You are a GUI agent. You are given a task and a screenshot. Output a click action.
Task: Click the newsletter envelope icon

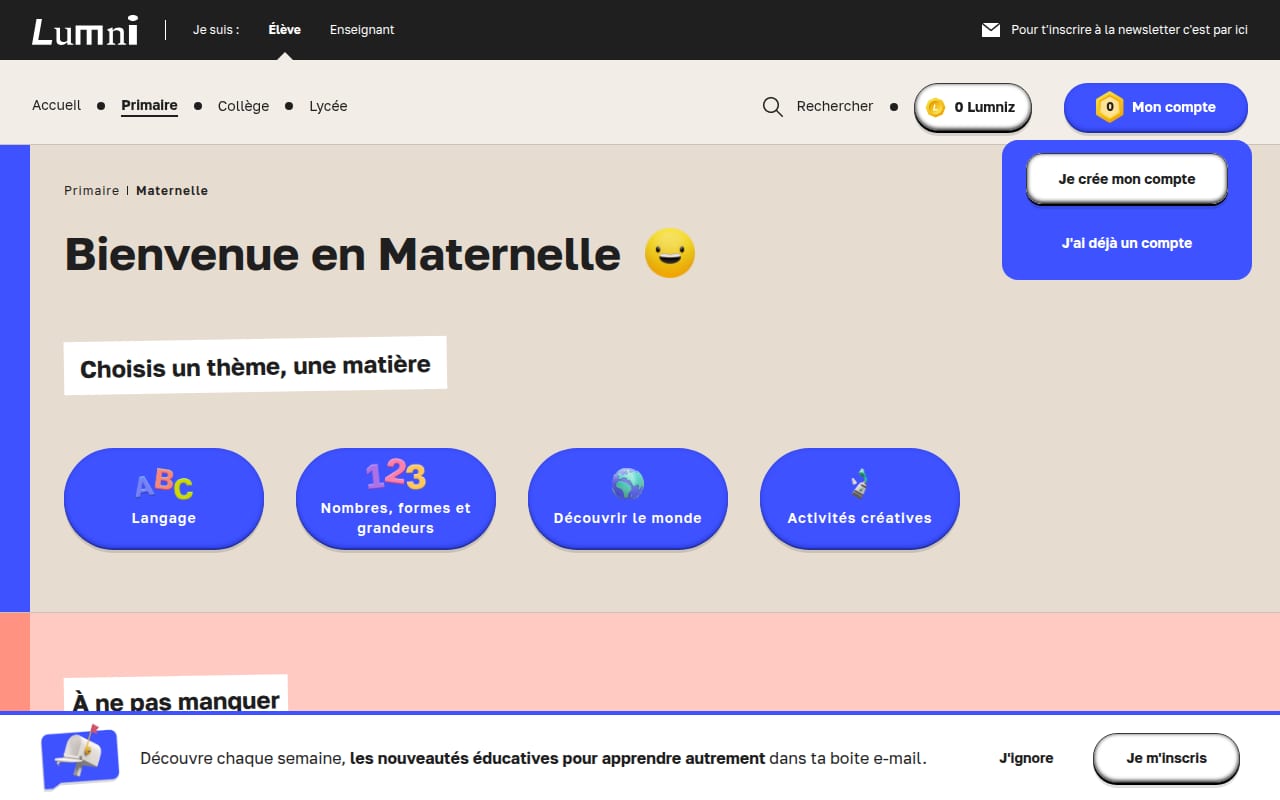tap(991, 30)
